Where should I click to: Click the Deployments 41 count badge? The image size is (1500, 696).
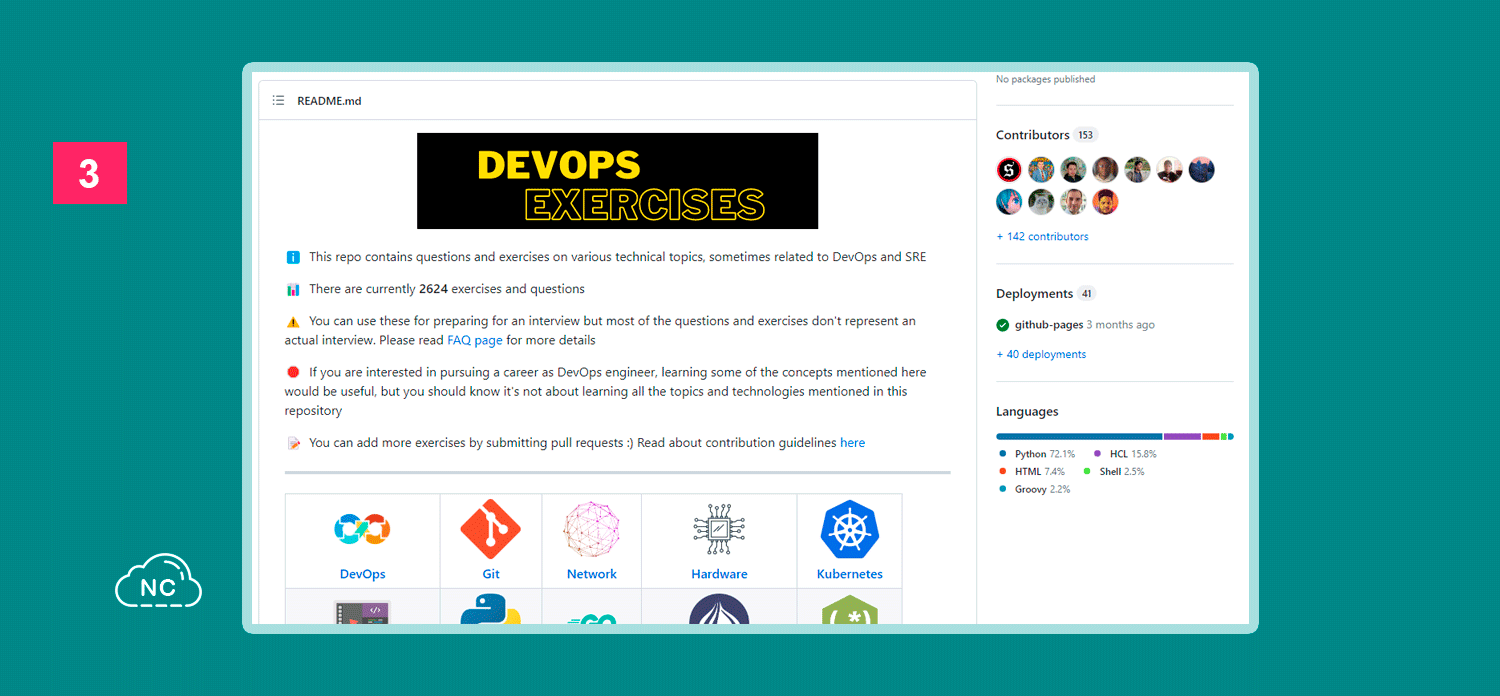pos(1087,294)
